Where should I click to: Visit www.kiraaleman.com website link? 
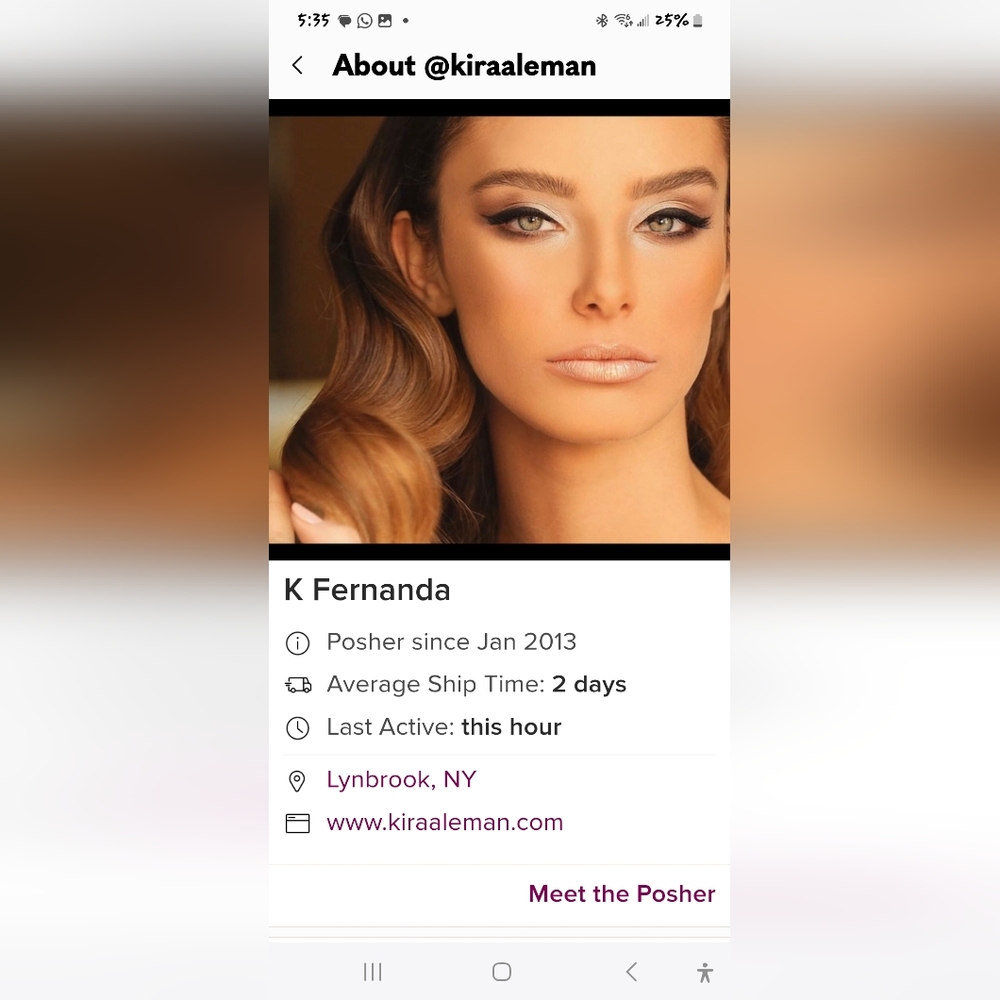pos(445,822)
